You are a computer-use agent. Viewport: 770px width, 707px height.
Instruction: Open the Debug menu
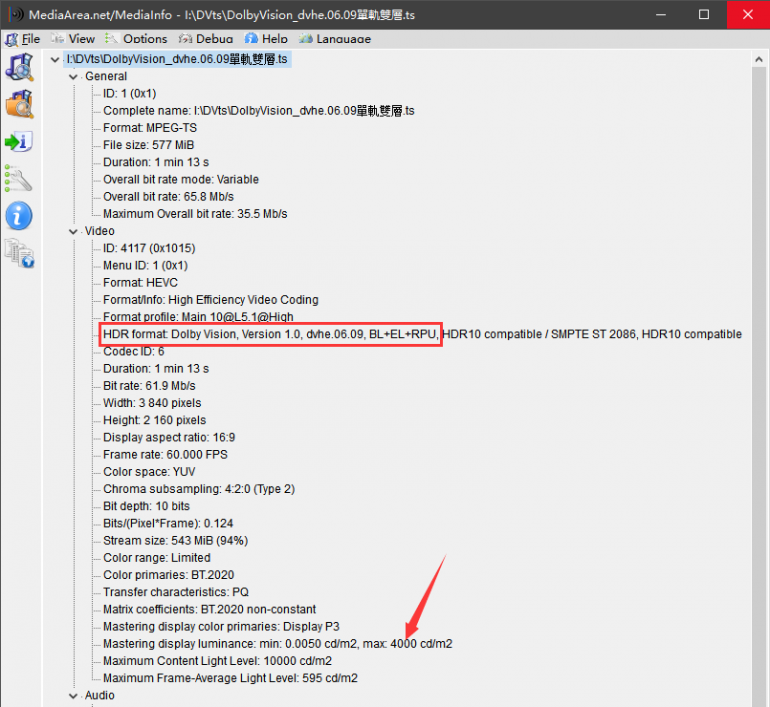(206, 39)
